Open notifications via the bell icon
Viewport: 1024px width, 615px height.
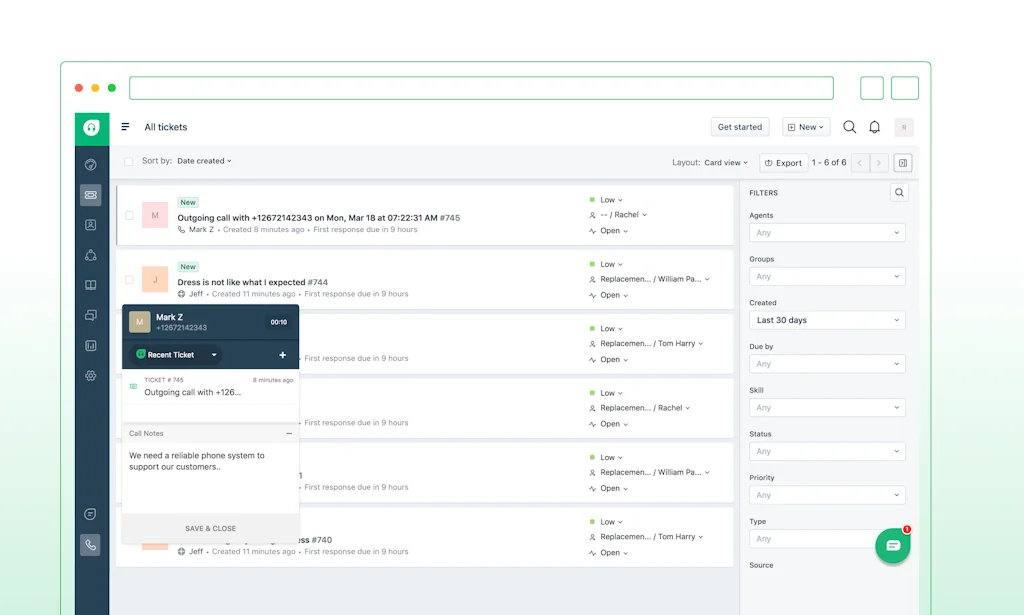[874, 127]
